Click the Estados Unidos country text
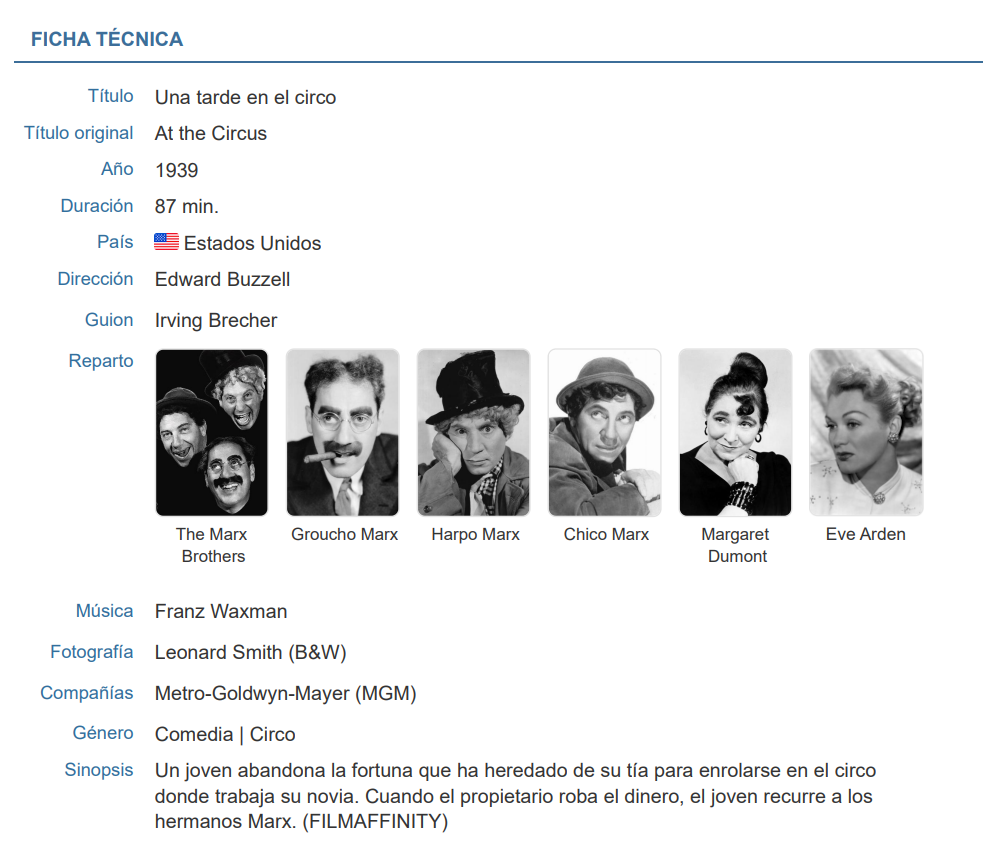997x860 pixels. click(x=252, y=243)
